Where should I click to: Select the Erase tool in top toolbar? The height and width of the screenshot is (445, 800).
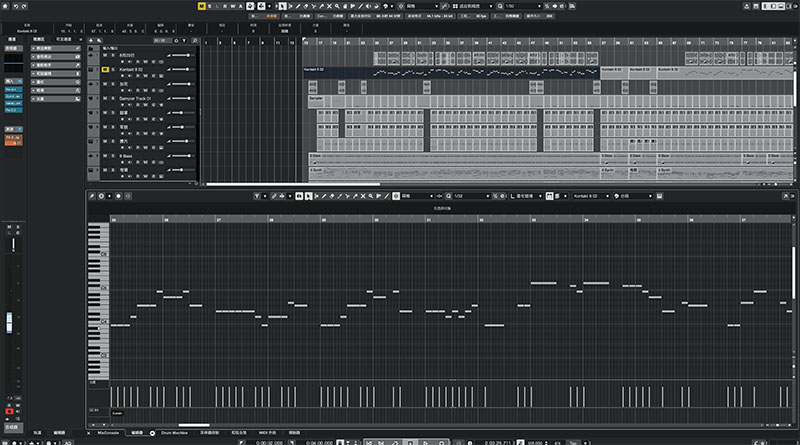[306, 6]
